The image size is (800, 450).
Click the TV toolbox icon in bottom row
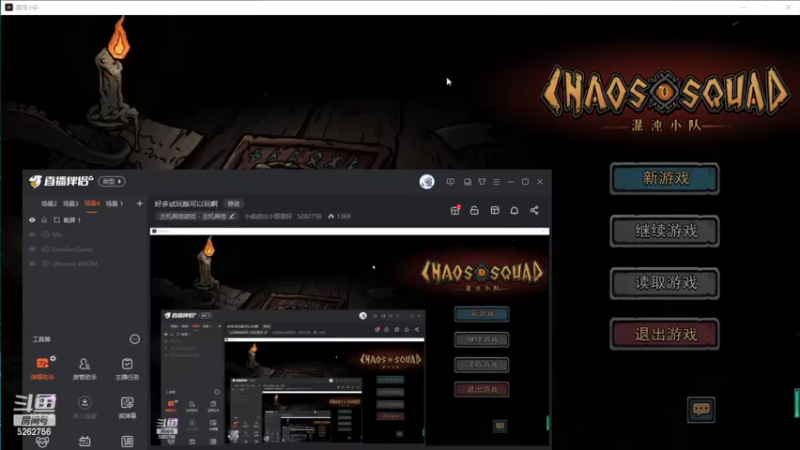[85, 442]
